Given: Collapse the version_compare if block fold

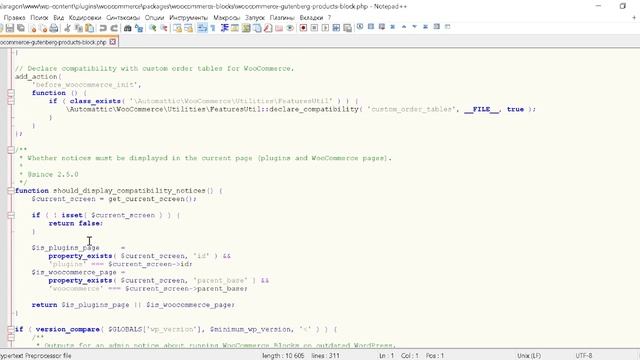Looking at the screenshot, I should [x=11, y=329].
